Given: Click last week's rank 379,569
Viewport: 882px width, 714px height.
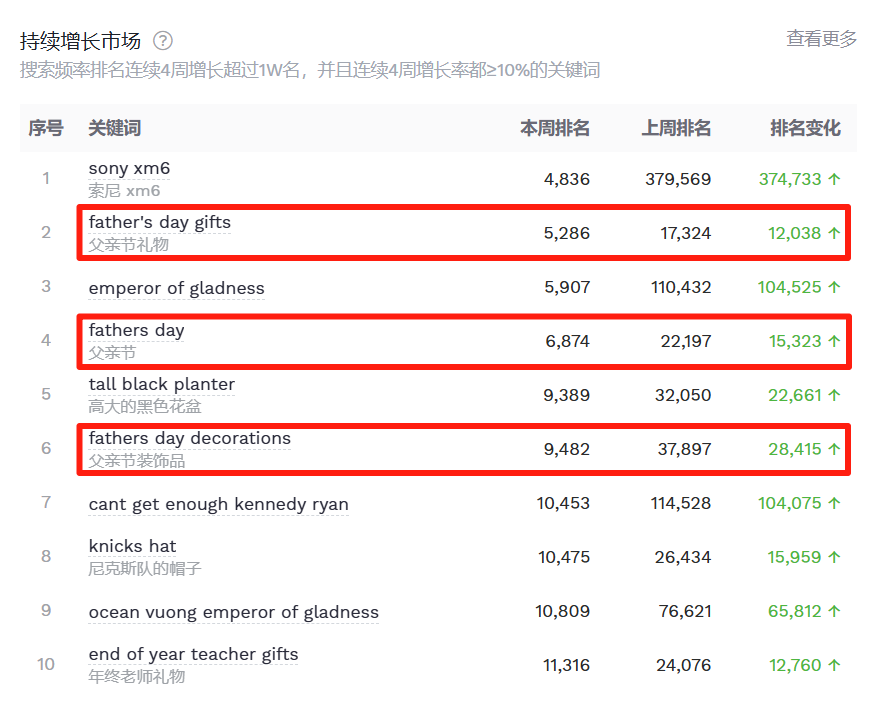Looking at the screenshot, I should coord(678,179).
